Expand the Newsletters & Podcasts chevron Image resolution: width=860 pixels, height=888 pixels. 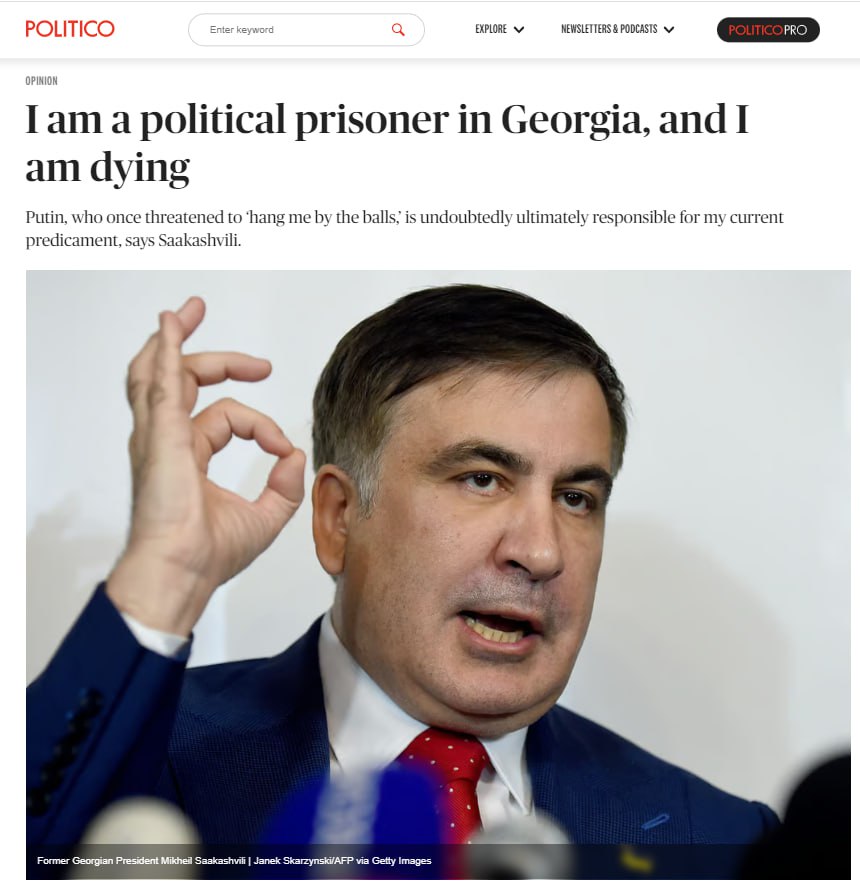pos(669,29)
